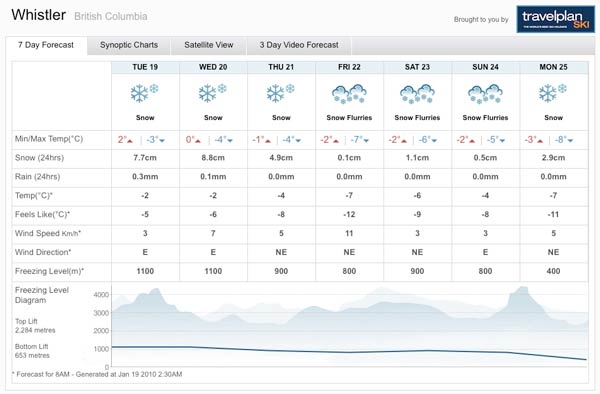600x394 pixels.
Task: Open the 3 Day Video Forecast tab
Action: tap(299, 45)
